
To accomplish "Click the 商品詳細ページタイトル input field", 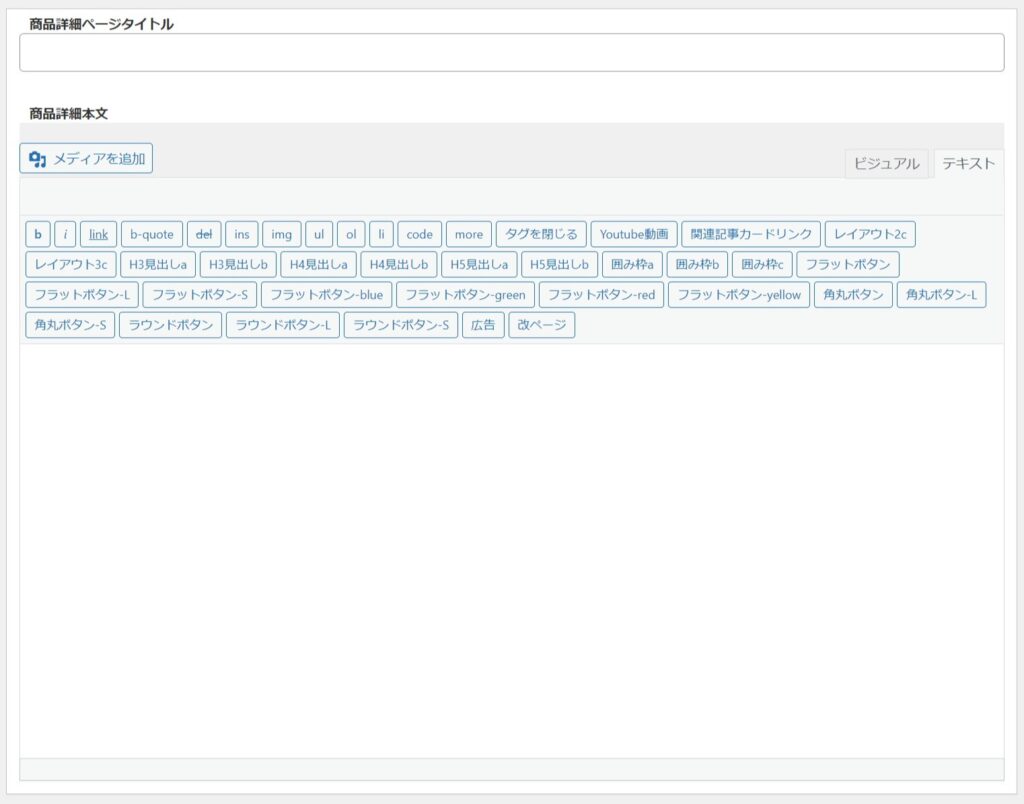I will 511,53.
